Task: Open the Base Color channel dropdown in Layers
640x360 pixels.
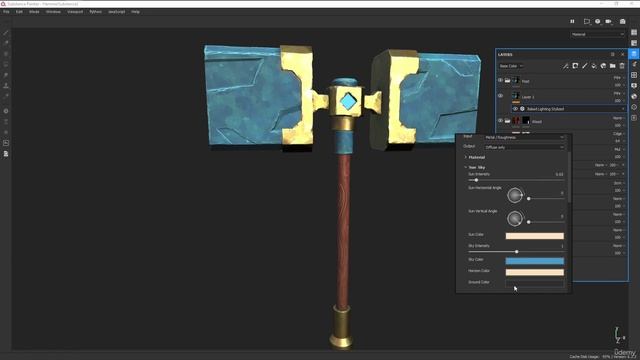Action: 511,66
